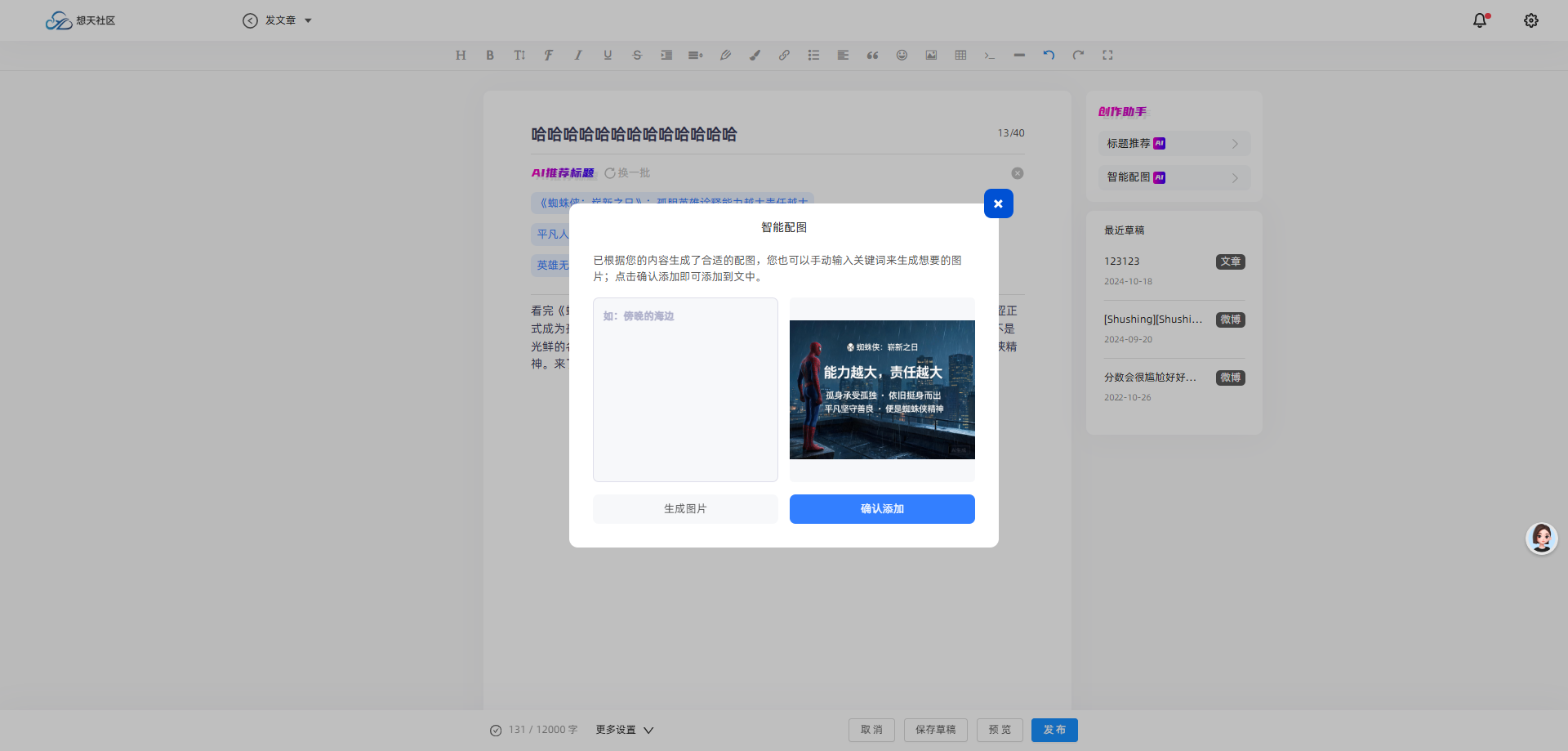The width and height of the screenshot is (1568, 751).
Task: Select the background color brush icon
Action: coord(755,55)
